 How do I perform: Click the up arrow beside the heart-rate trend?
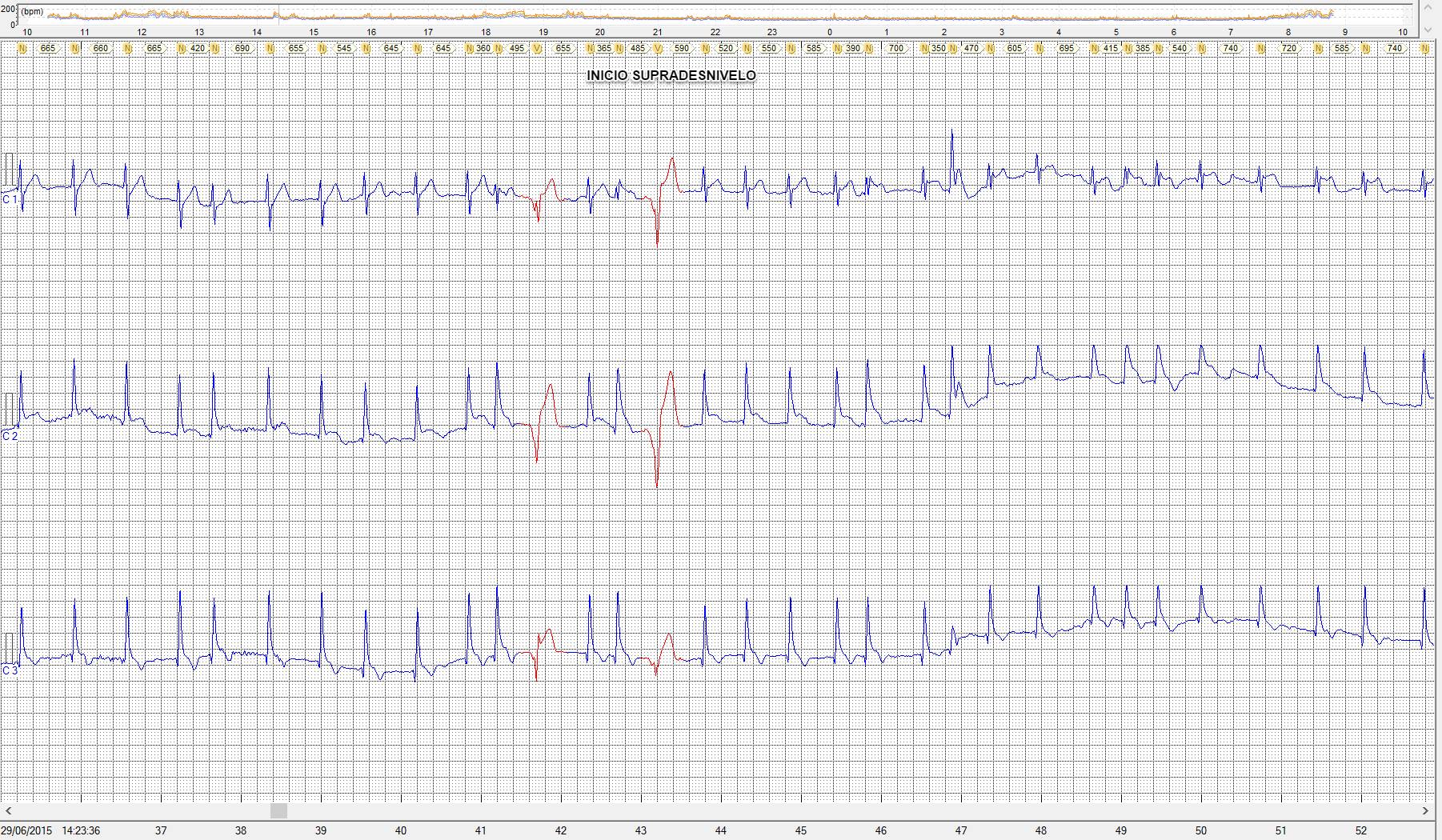tap(1427, 6)
